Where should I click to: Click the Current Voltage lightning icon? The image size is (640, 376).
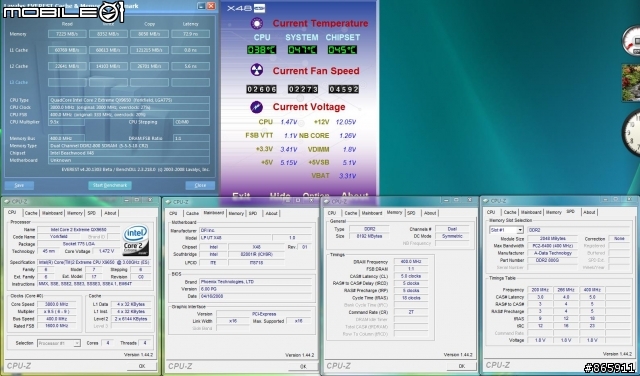coord(257,107)
